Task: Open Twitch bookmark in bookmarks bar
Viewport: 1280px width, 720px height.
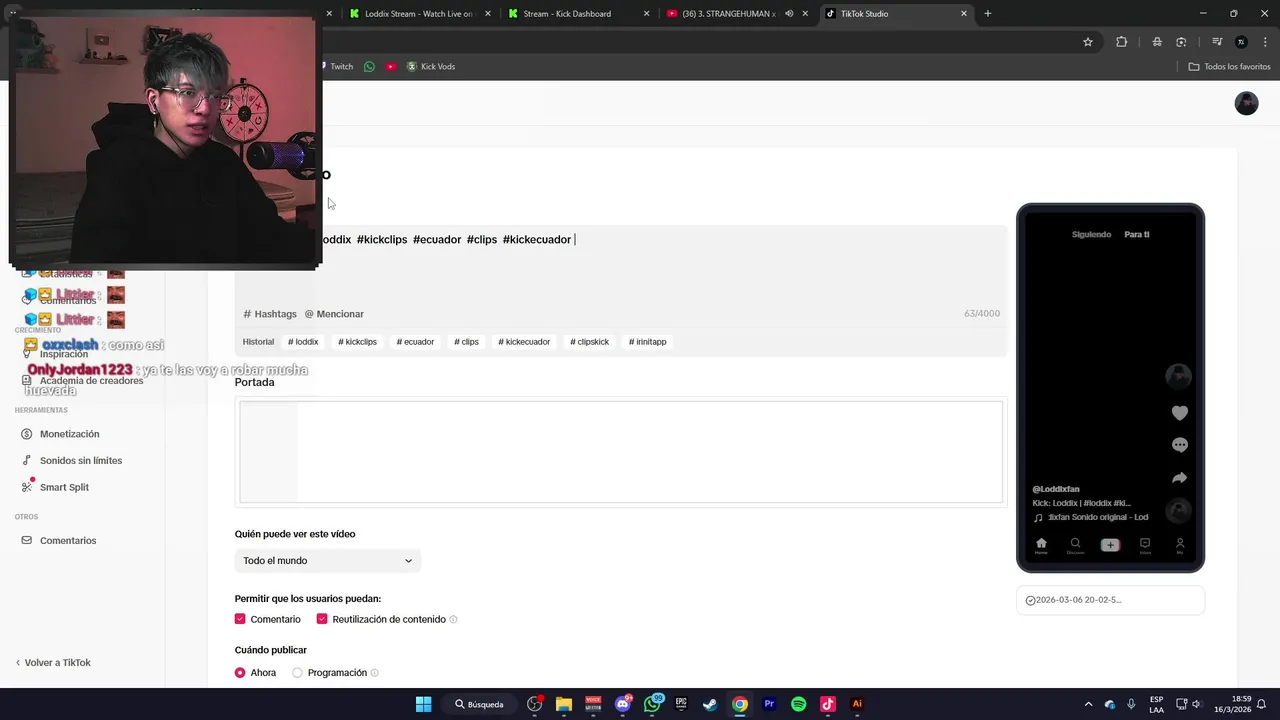Action: click(335, 66)
